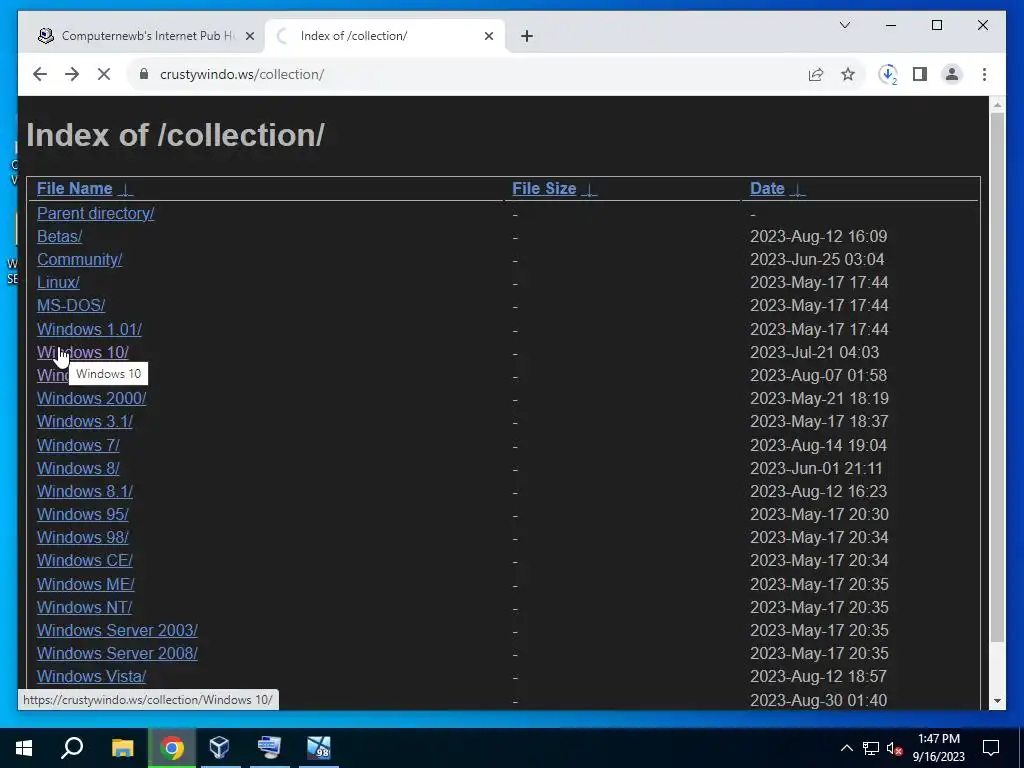
Task: Open the MS-DOS folder
Action: [x=71, y=306]
